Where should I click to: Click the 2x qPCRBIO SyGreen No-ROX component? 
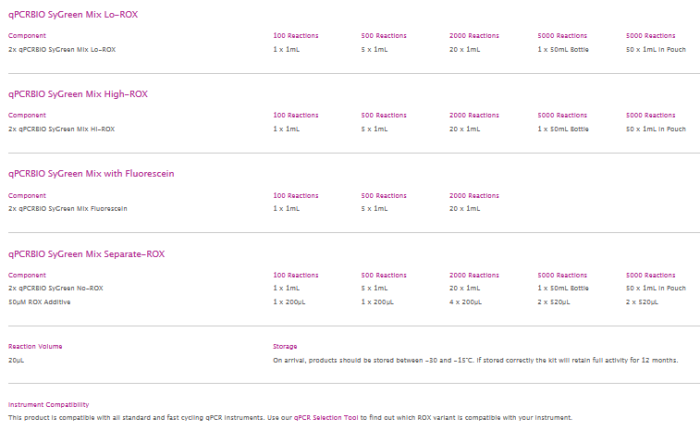55,288
